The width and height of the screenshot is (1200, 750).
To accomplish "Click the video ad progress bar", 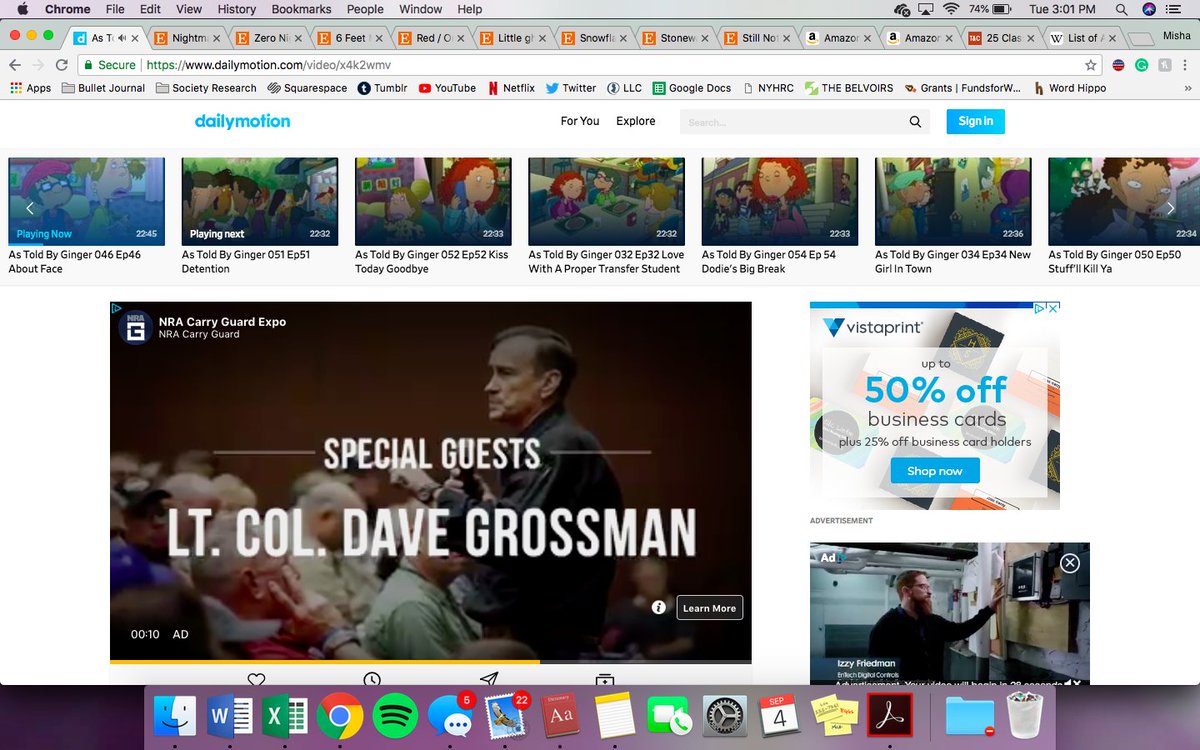I will [430, 662].
